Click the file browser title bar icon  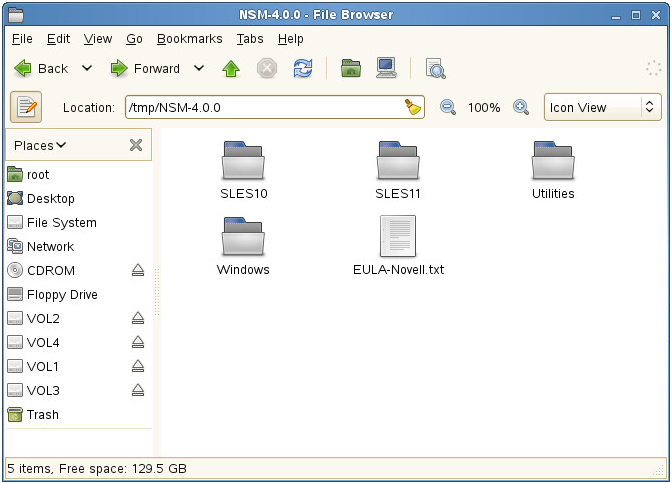16,15
